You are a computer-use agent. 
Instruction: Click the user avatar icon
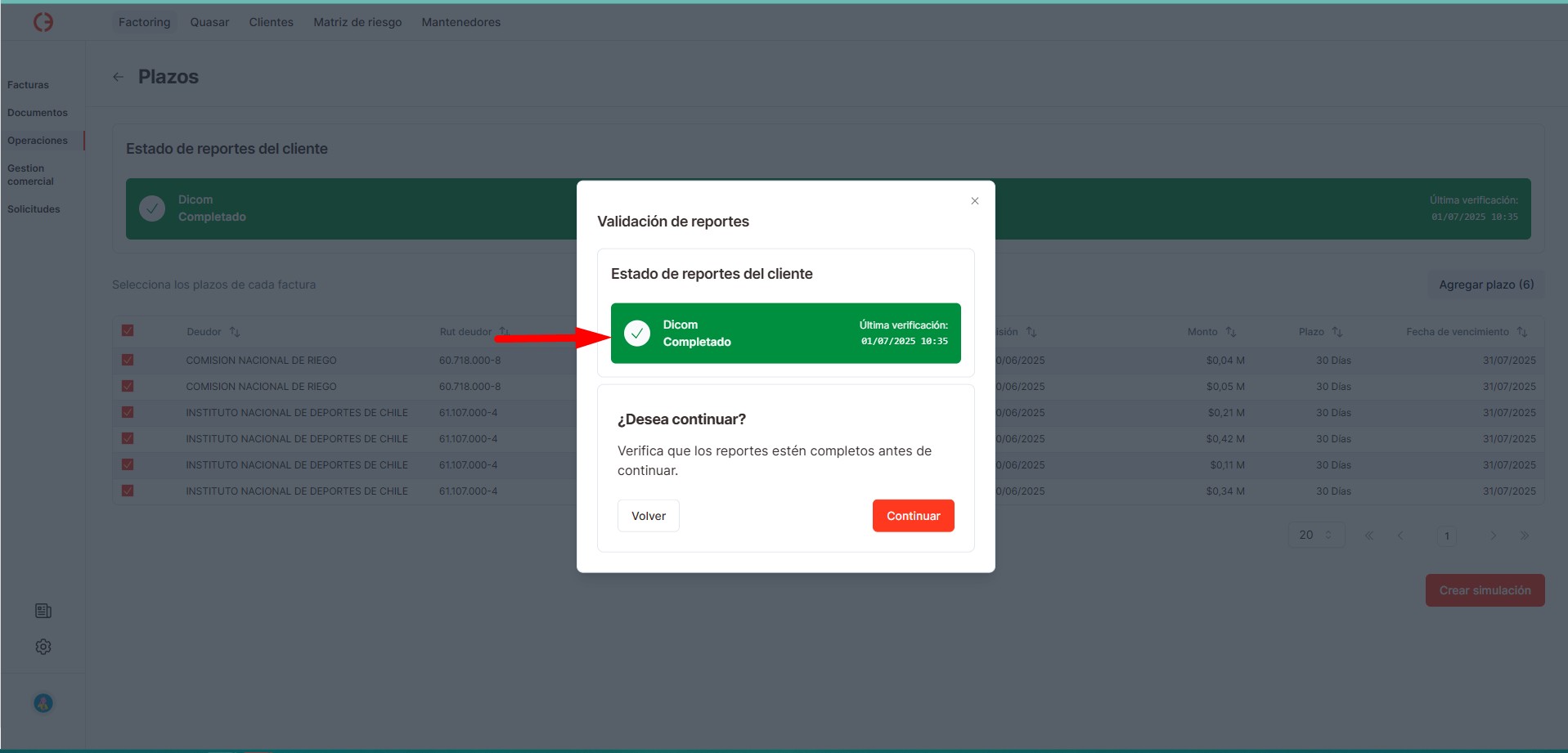coord(43,703)
